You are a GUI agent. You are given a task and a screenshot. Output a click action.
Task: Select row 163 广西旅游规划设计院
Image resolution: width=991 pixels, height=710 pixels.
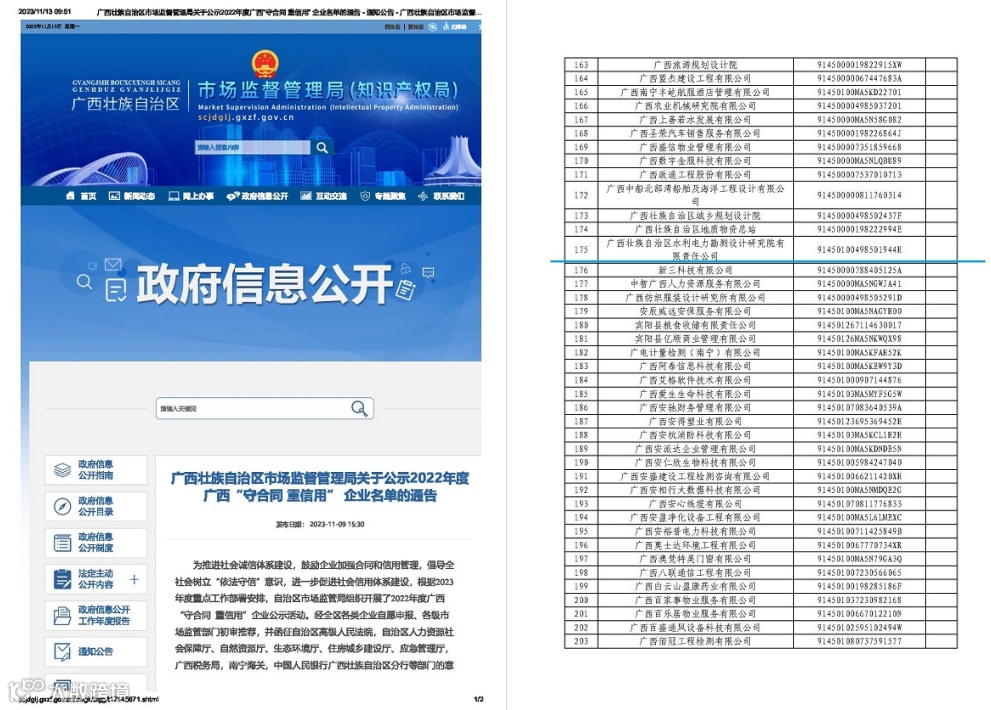760,64
